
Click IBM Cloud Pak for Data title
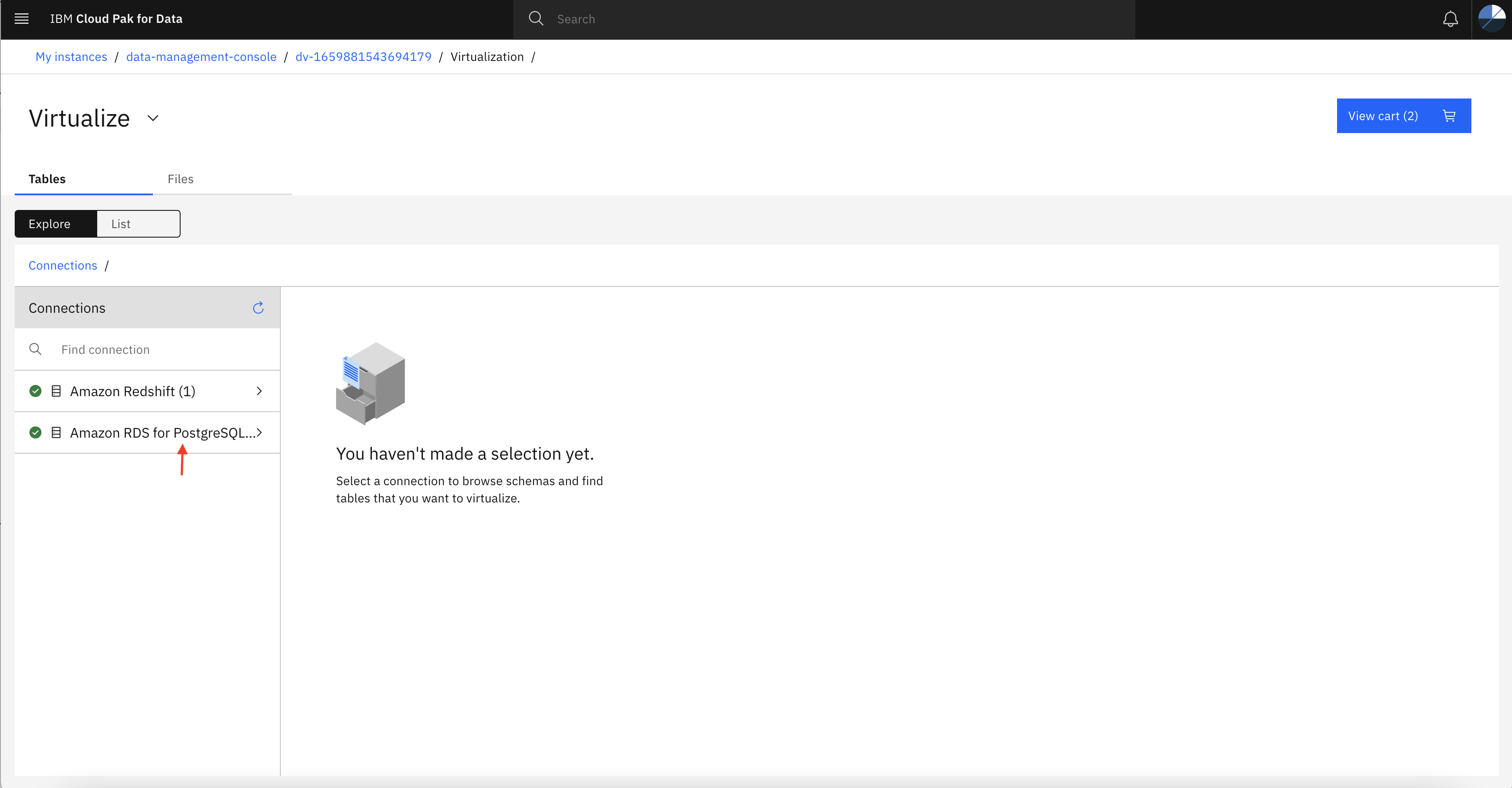coord(116,19)
